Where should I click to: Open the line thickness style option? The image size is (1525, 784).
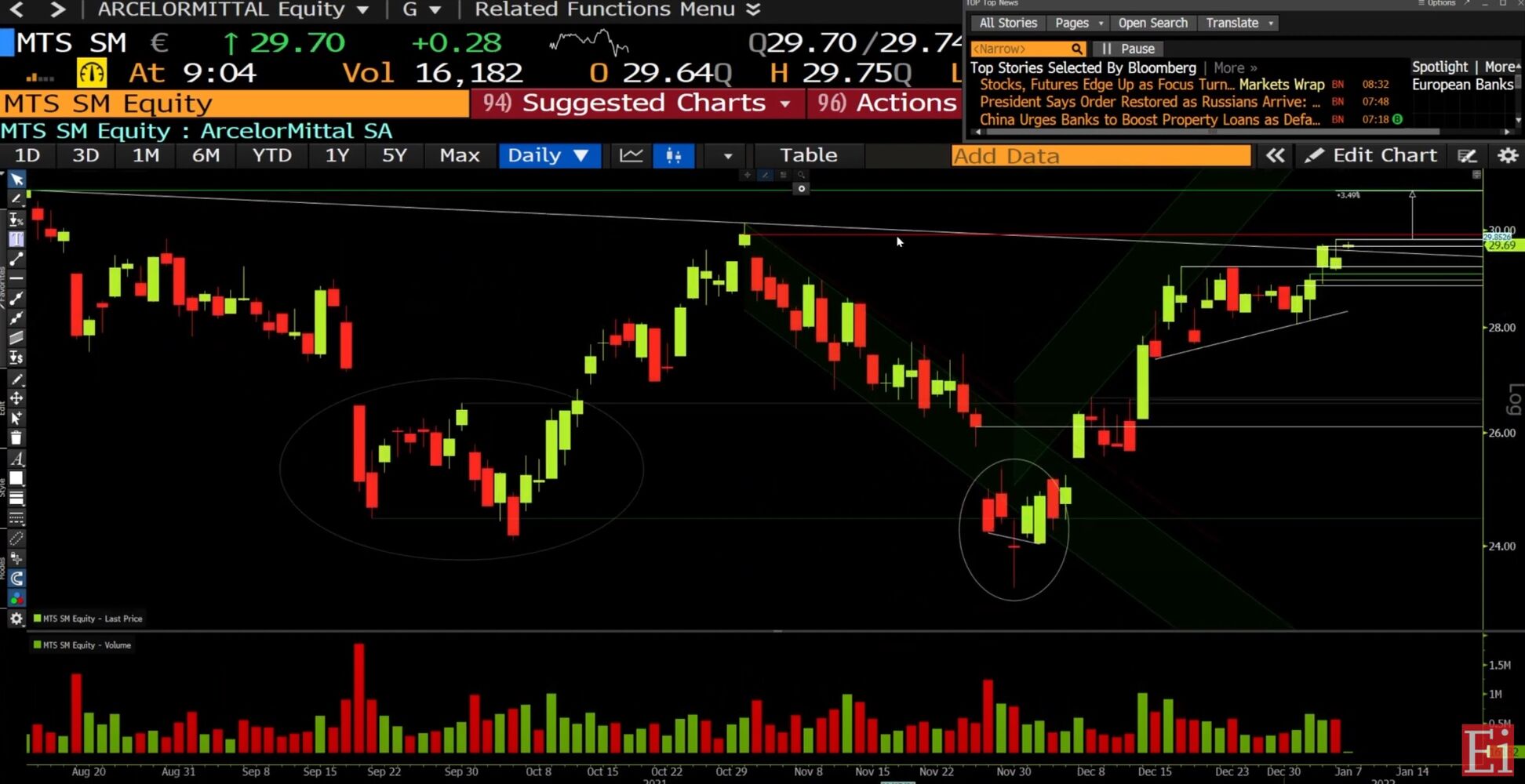coord(16,498)
